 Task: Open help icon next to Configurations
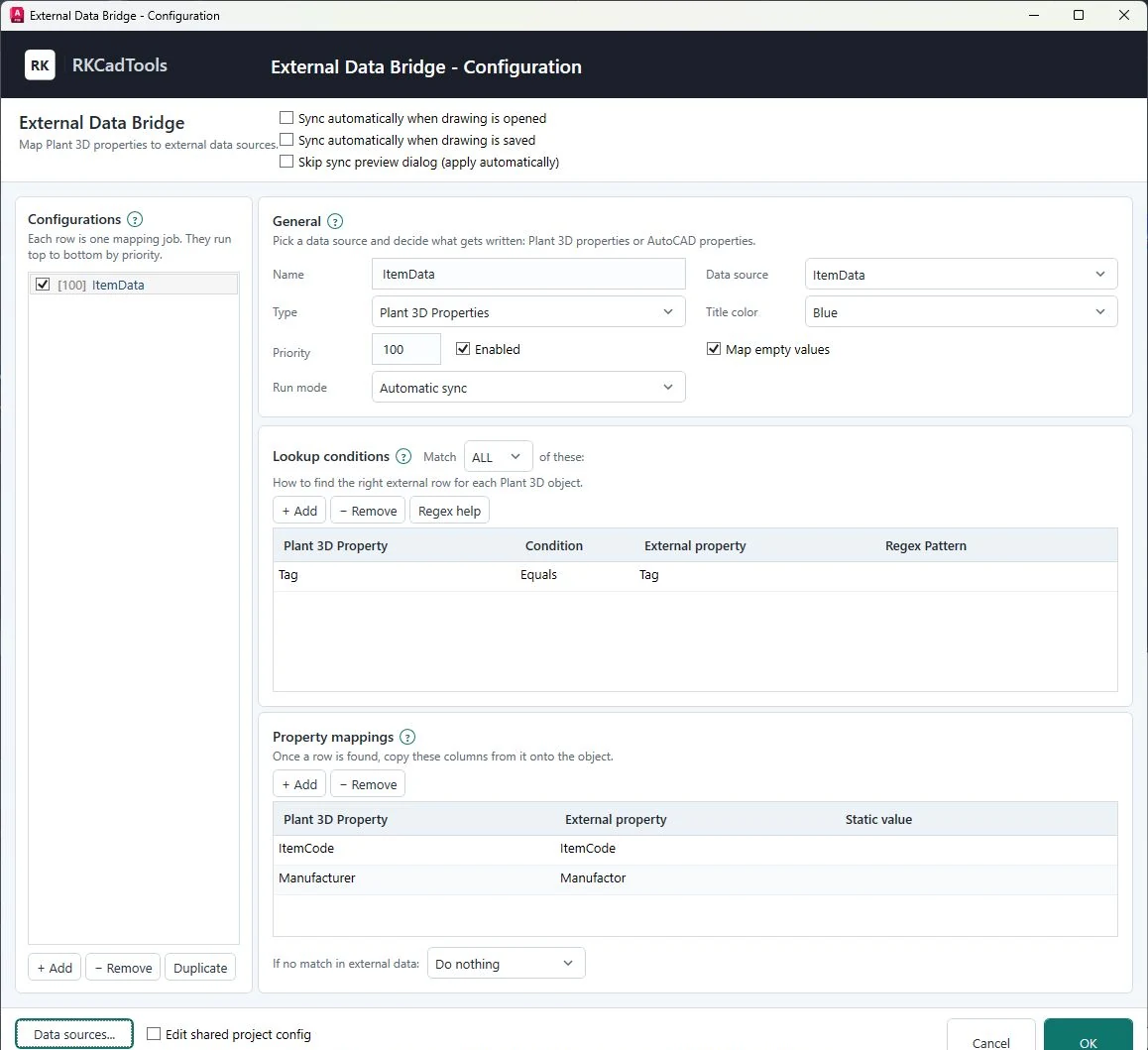(x=135, y=219)
